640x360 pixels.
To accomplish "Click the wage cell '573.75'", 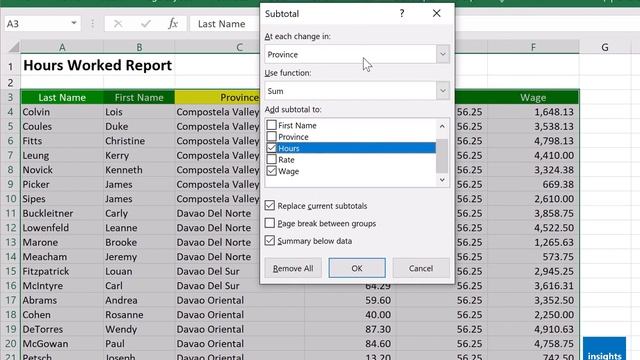I will 533,257.
